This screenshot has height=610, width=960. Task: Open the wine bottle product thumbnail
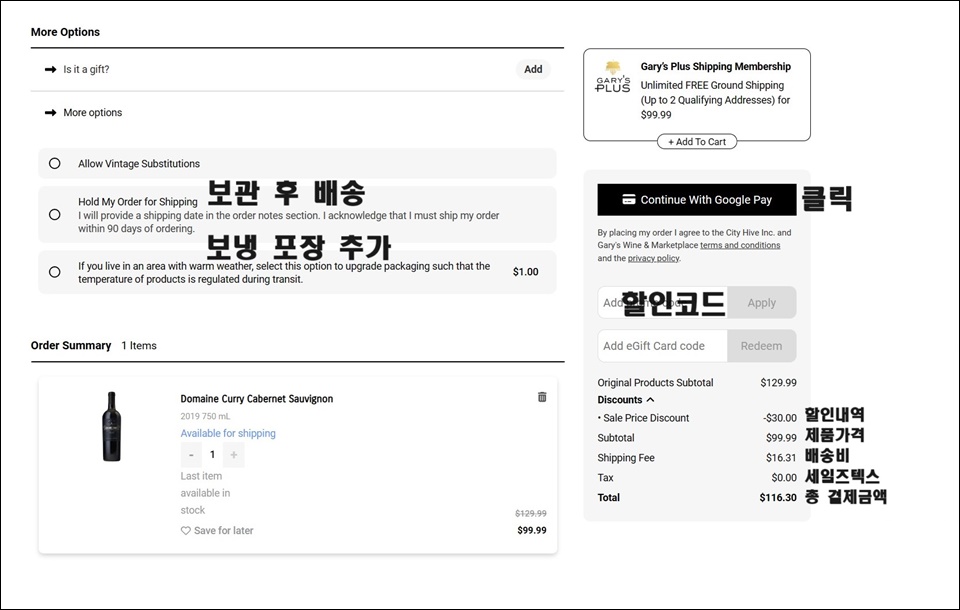tap(111, 426)
